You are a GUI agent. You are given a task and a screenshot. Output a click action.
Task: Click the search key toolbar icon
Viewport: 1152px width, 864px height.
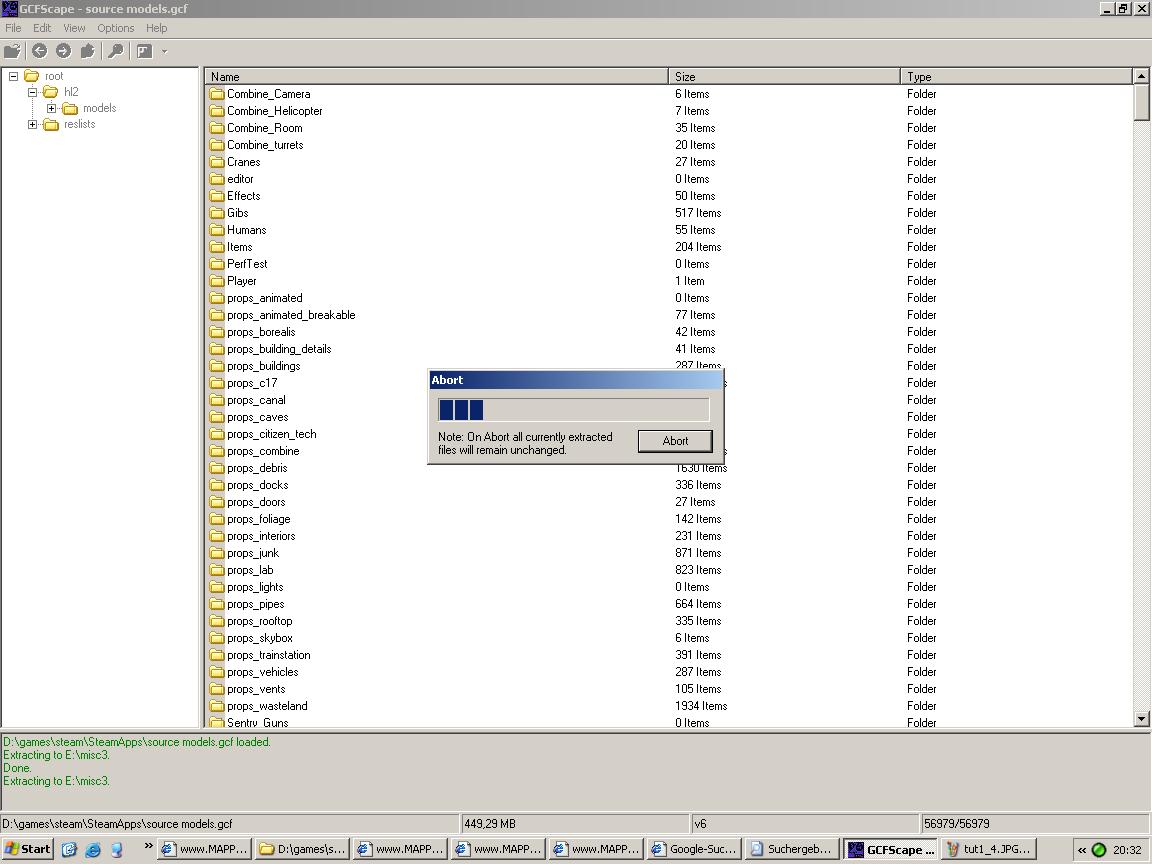[x=115, y=51]
